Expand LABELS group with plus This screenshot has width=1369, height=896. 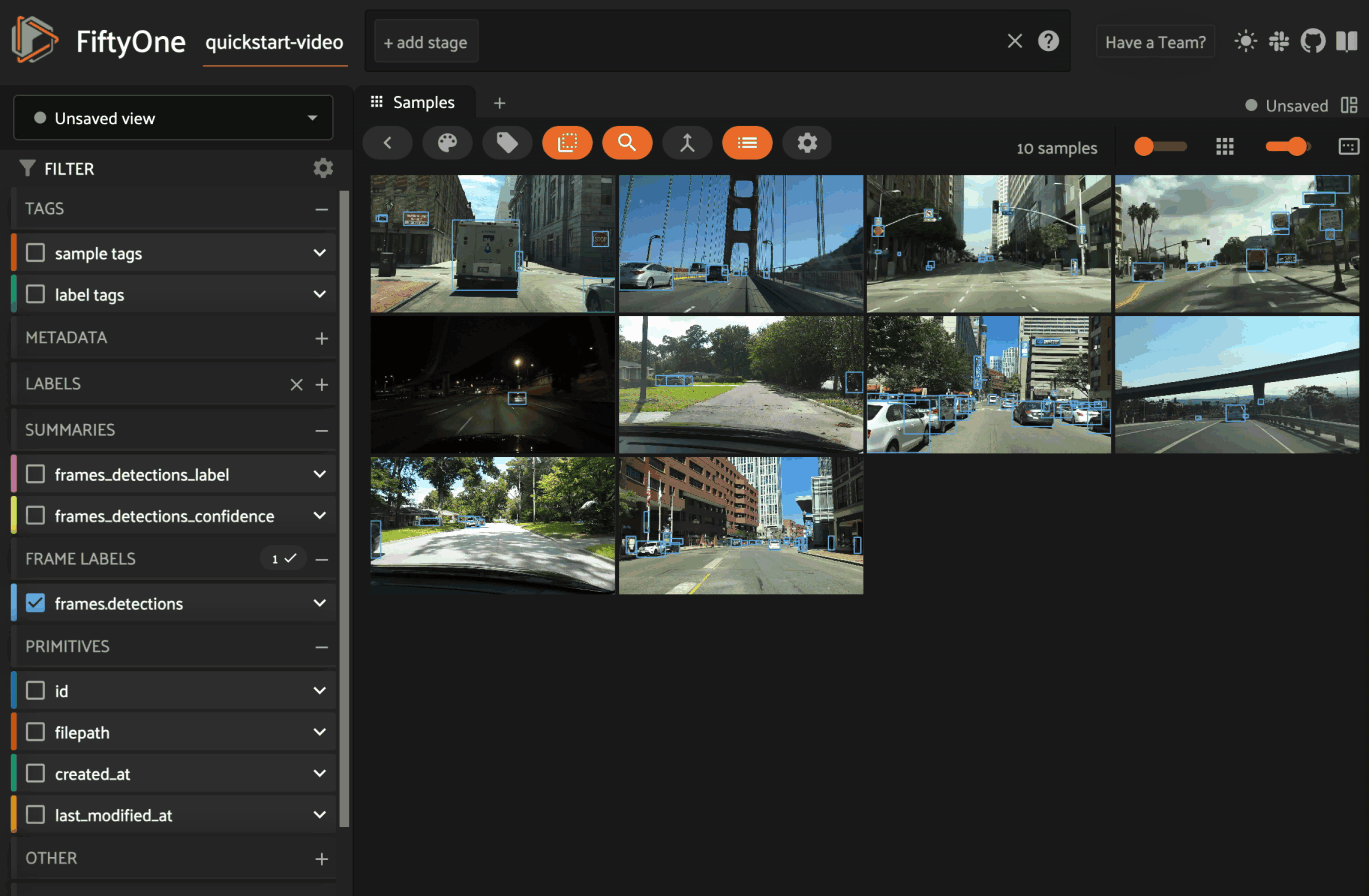[x=321, y=384]
